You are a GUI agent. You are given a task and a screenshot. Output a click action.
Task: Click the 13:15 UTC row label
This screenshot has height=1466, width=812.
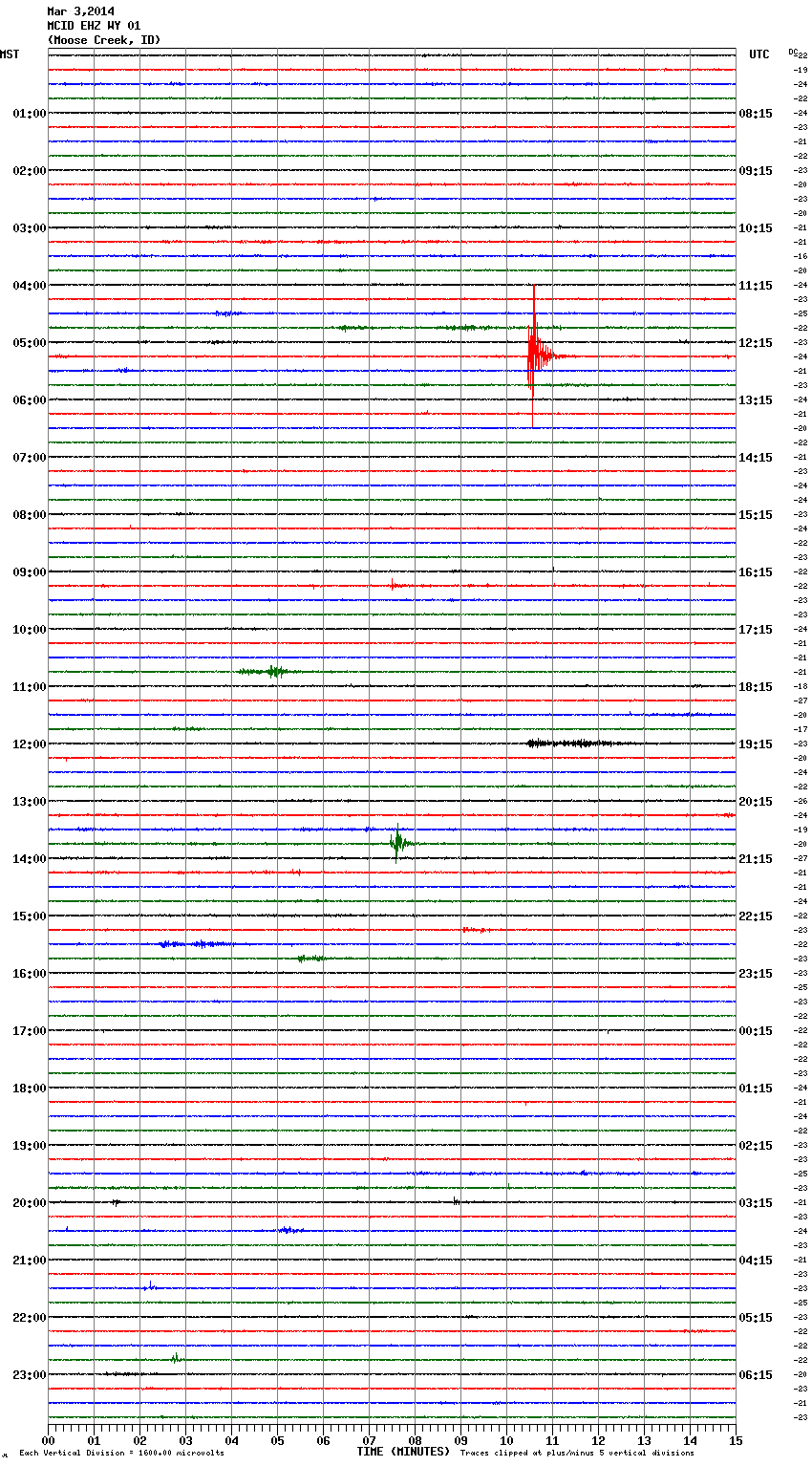[x=756, y=400]
